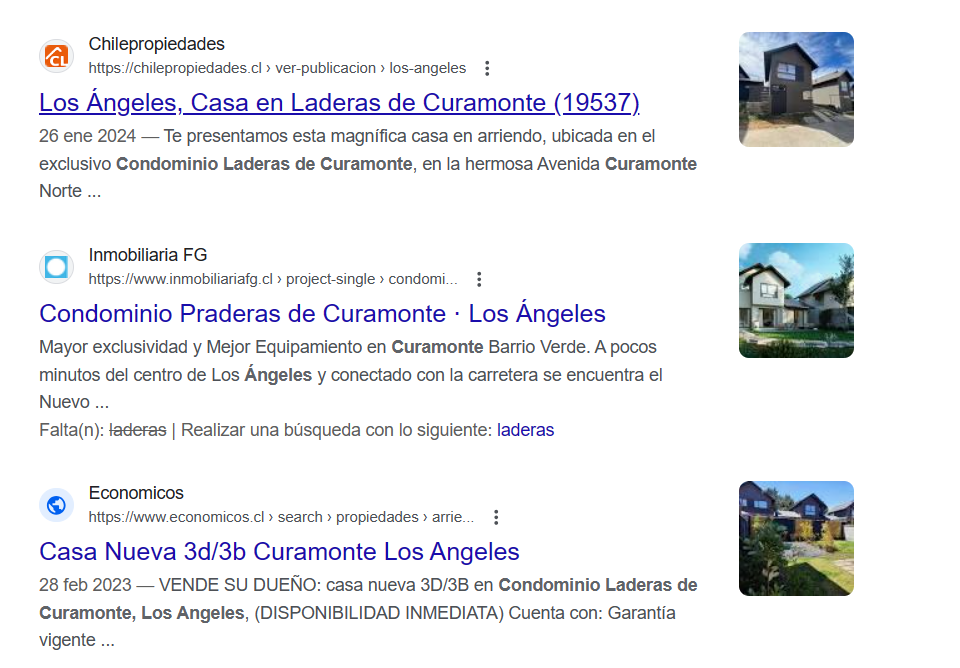Click the snippet text 'Mayor exclusividad y Mejor Equipamiento'

199,347
